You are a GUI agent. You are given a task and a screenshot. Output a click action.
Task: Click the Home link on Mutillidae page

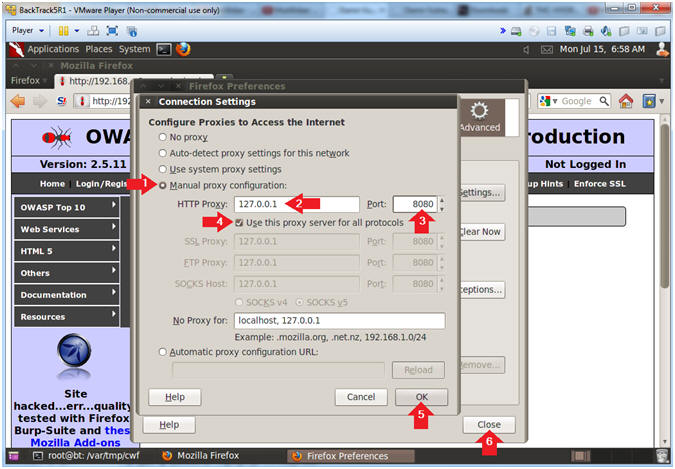coord(52,184)
